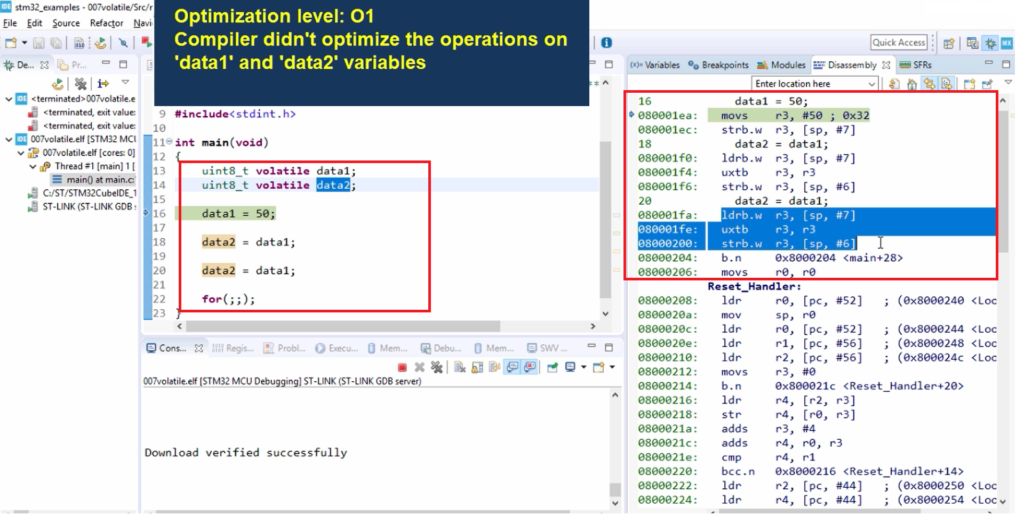Image resolution: width=1024 pixels, height=515 pixels.
Task: Open the Display Selected Console dropdown arrow
Action: (x=583, y=367)
